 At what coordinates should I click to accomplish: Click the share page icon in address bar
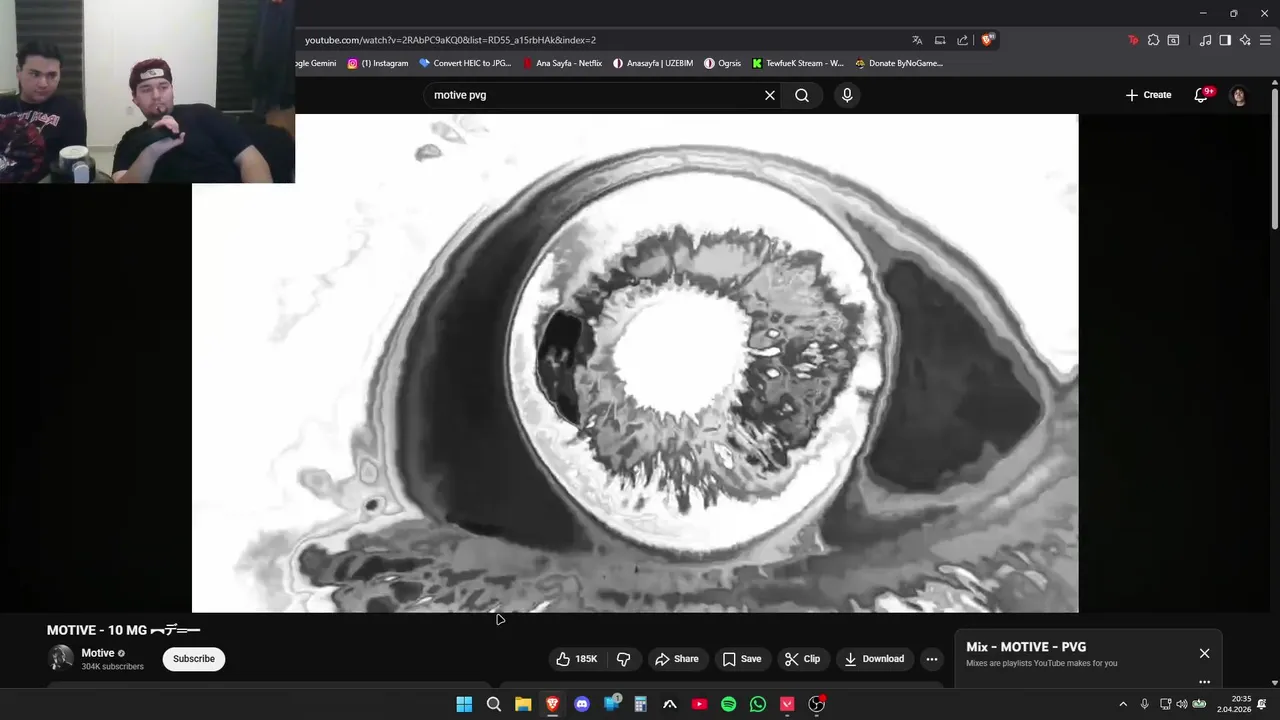[963, 40]
